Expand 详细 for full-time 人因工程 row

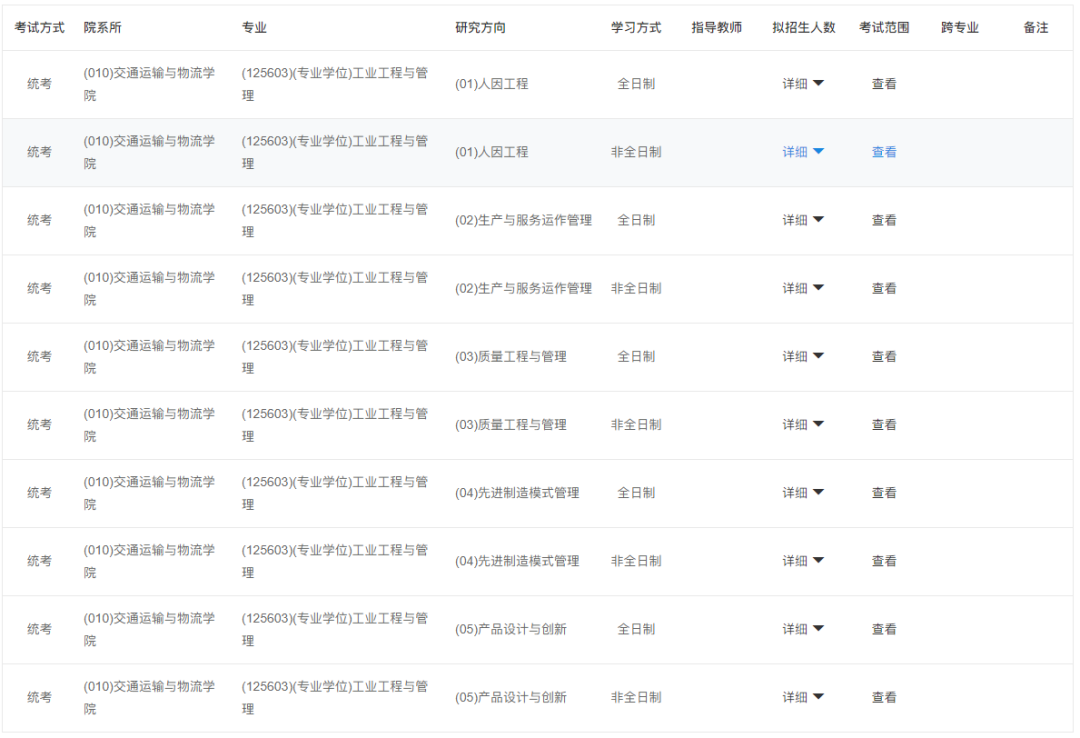click(x=803, y=84)
